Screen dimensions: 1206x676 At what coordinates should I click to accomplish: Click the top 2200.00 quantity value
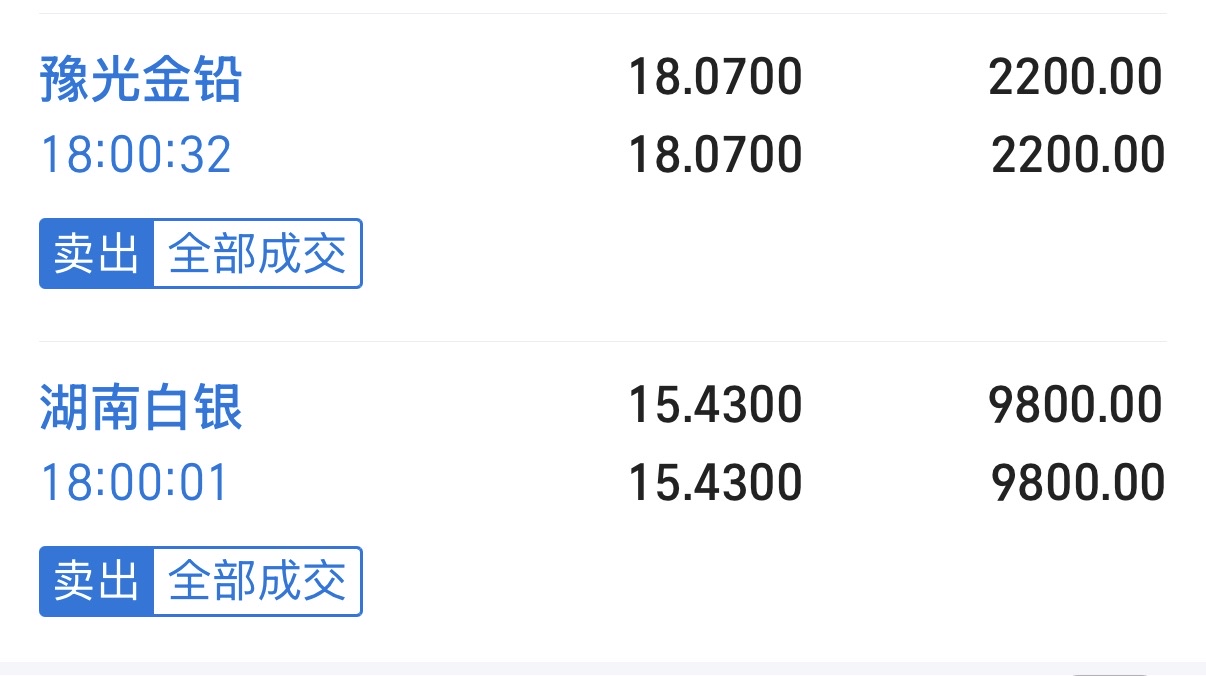pyautogui.click(x=1077, y=78)
